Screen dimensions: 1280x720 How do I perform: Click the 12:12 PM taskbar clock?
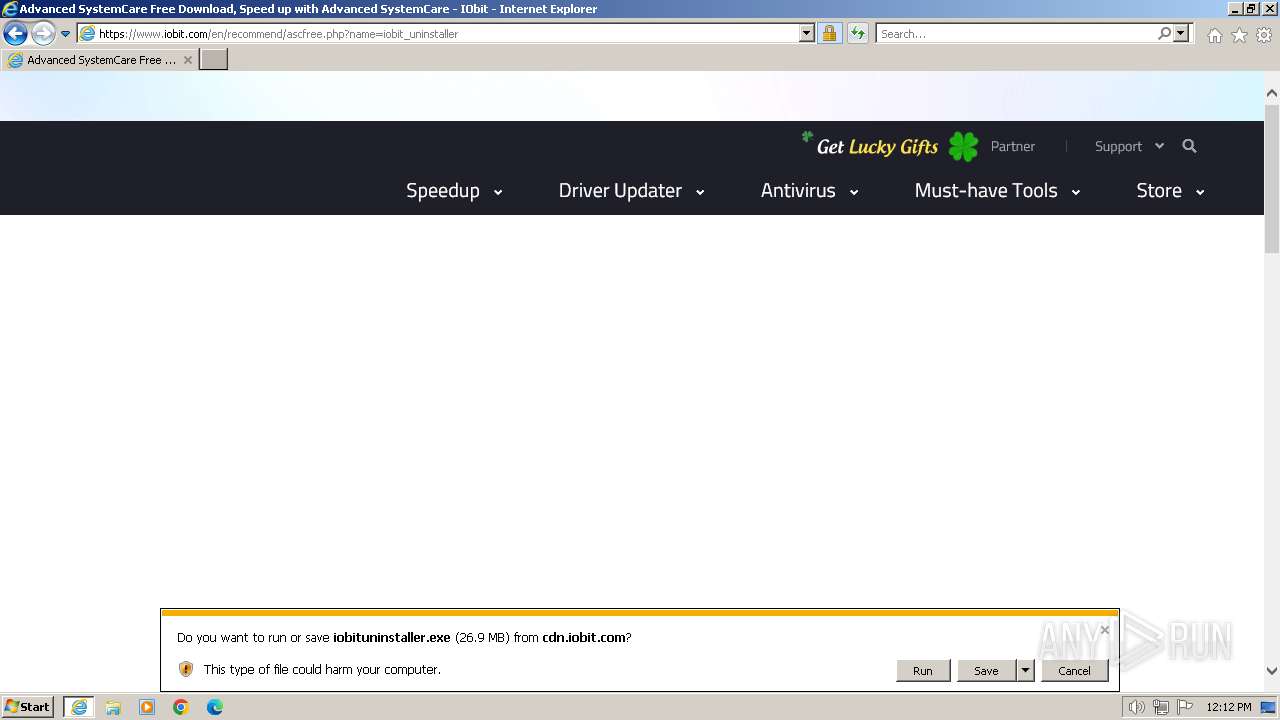pos(1229,707)
